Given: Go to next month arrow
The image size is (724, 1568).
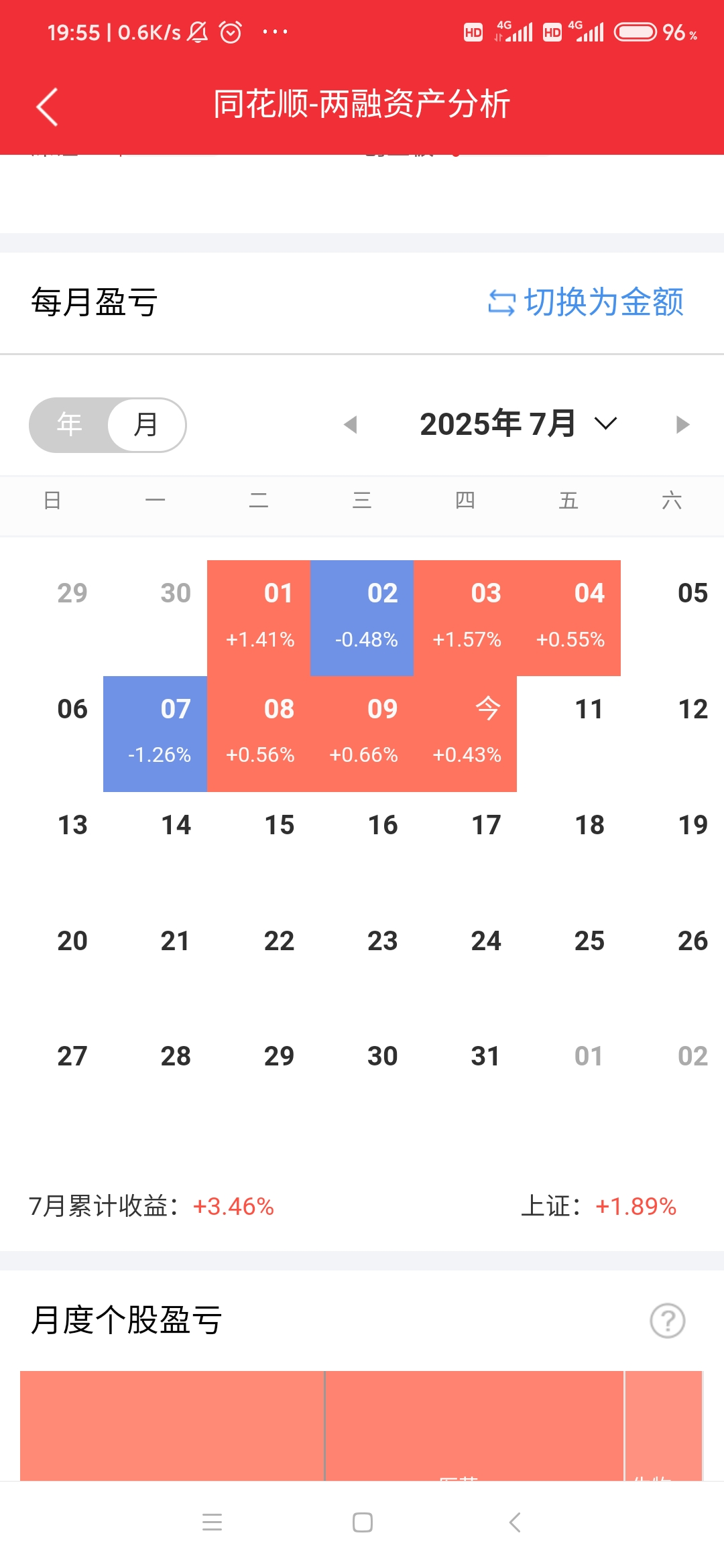Looking at the screenshot, I should point(682,425).
